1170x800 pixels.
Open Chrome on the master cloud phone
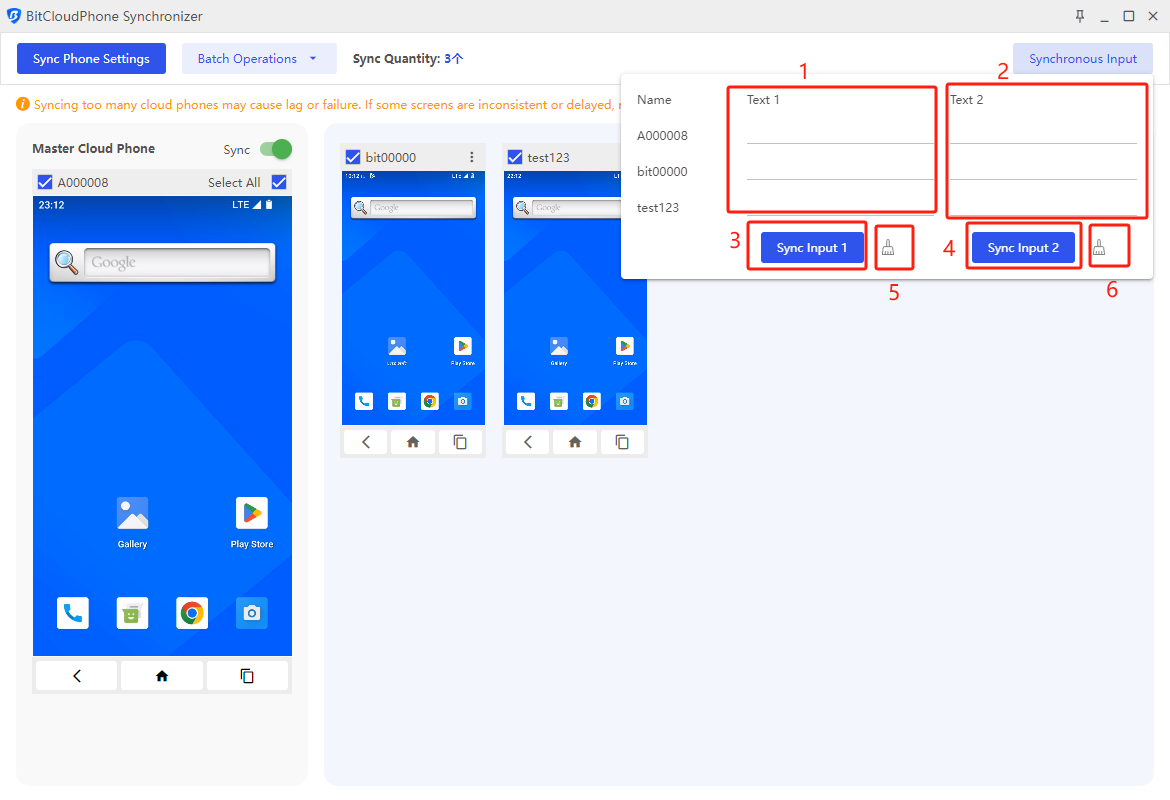[x=192, y=613]
